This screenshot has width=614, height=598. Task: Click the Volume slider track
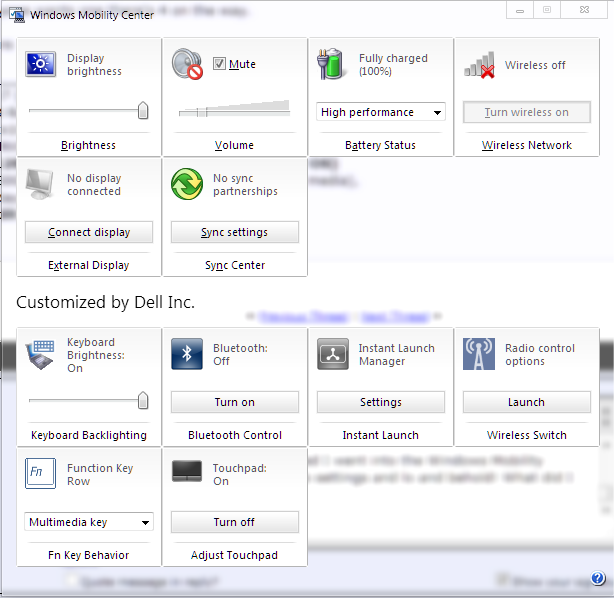234,113
